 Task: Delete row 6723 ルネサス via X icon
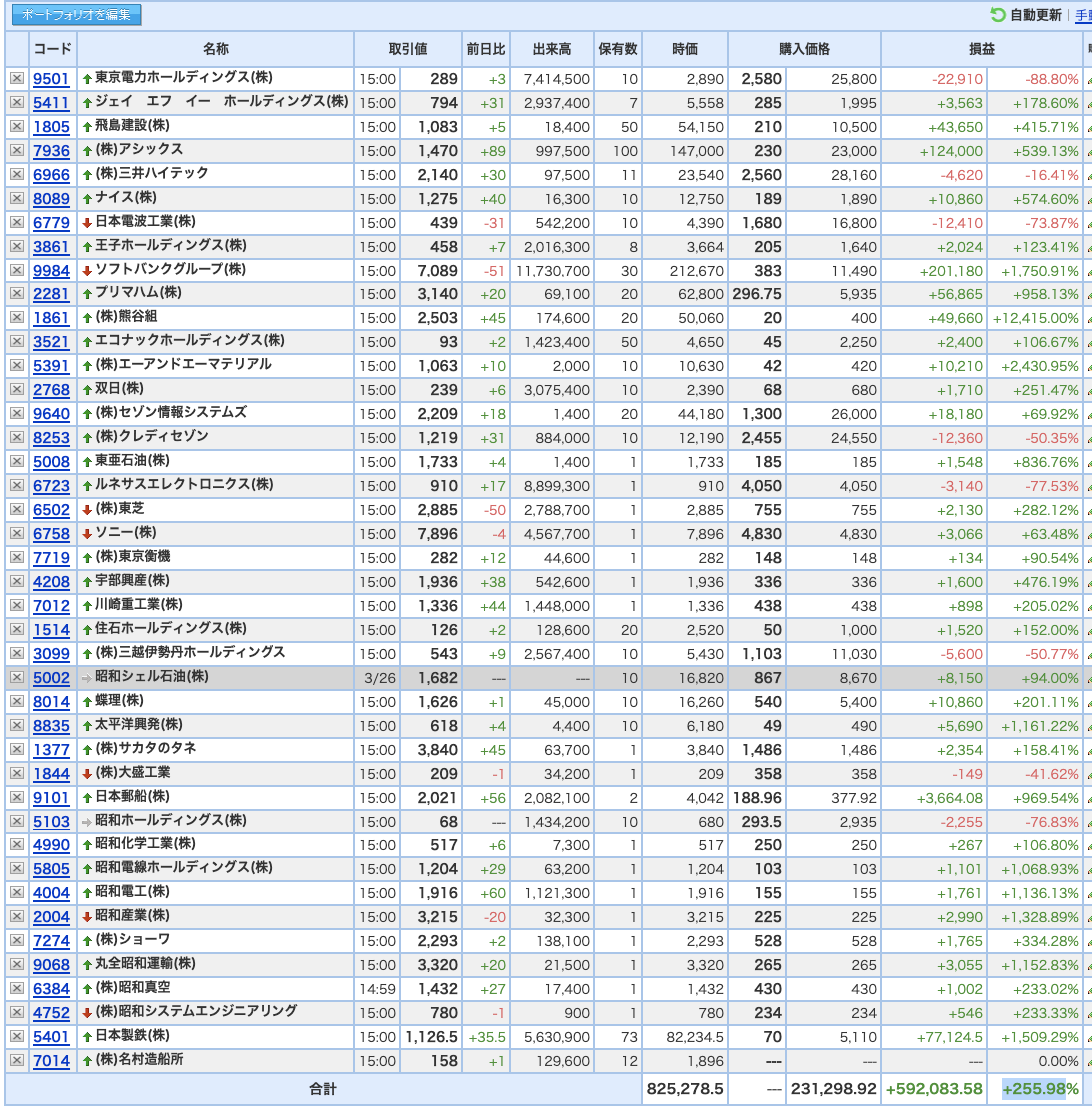coord(17,486)
